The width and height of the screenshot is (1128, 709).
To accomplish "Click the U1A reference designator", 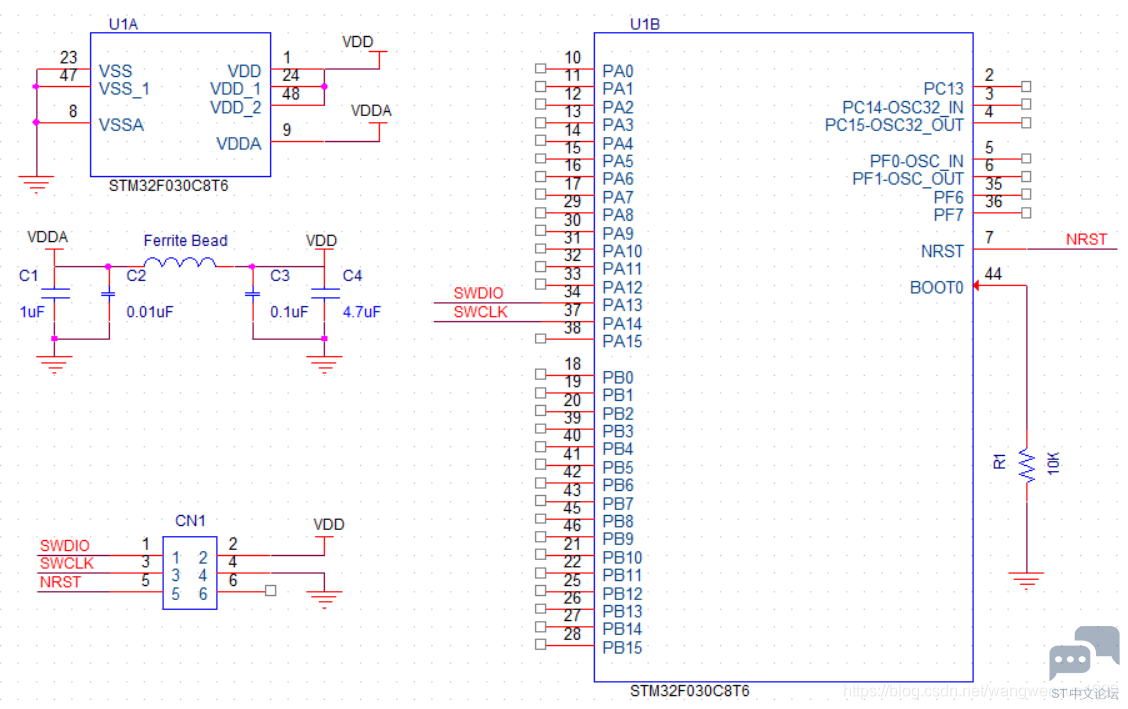I will click(123, 24).
